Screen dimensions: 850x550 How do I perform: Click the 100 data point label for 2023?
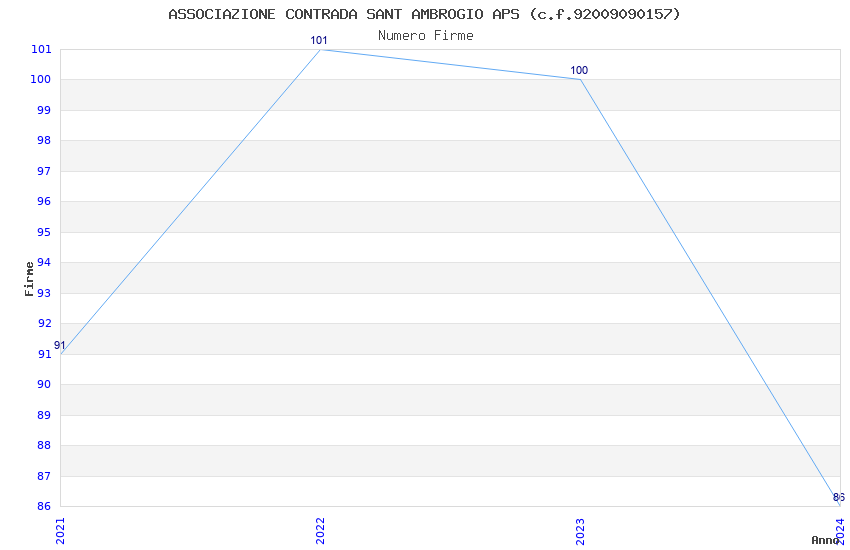(579, 70)
